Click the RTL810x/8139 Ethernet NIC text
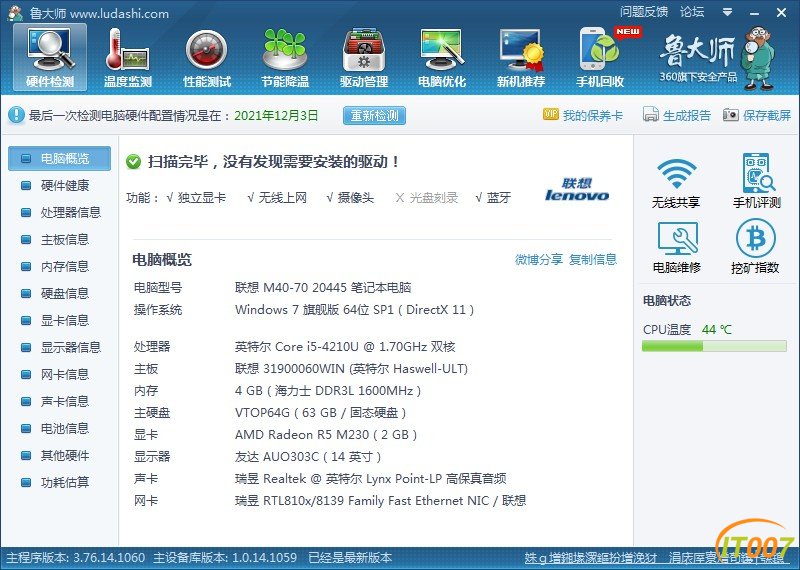The height and width of the screenshot is (570, 800). click(x=380, y=501)
